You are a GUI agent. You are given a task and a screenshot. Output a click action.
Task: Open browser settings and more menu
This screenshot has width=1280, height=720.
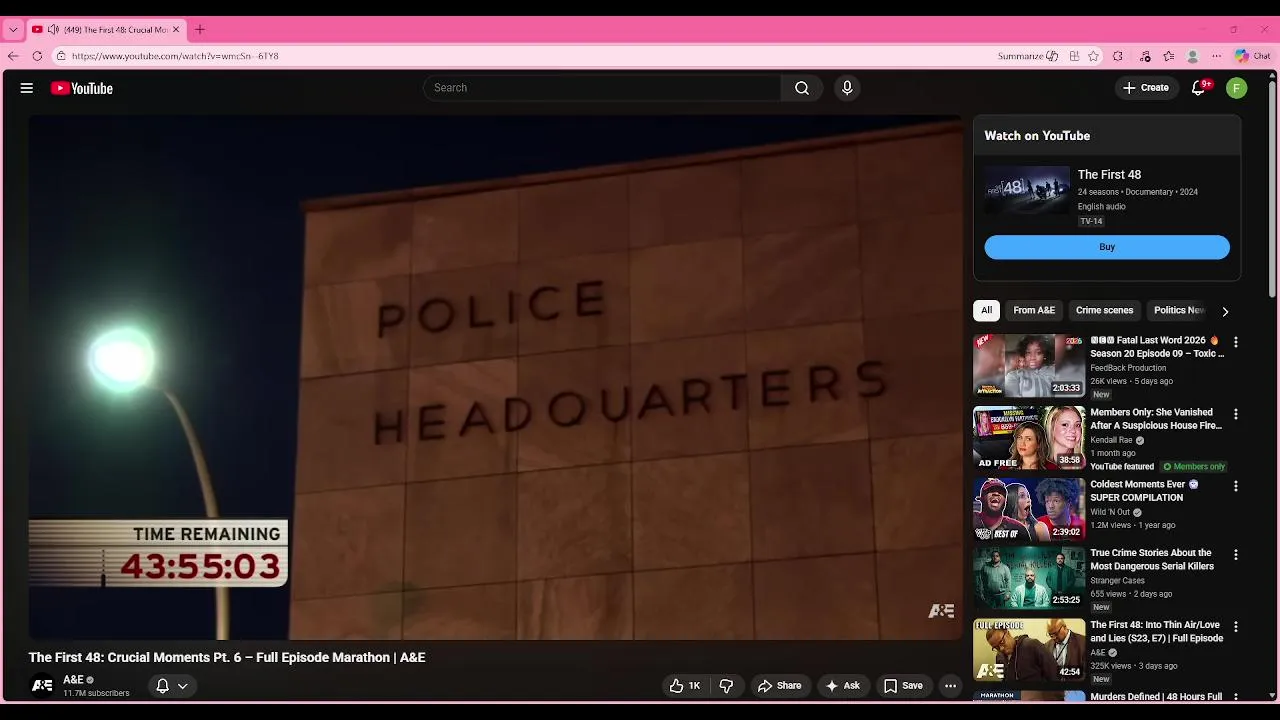tap(1216, 56)
